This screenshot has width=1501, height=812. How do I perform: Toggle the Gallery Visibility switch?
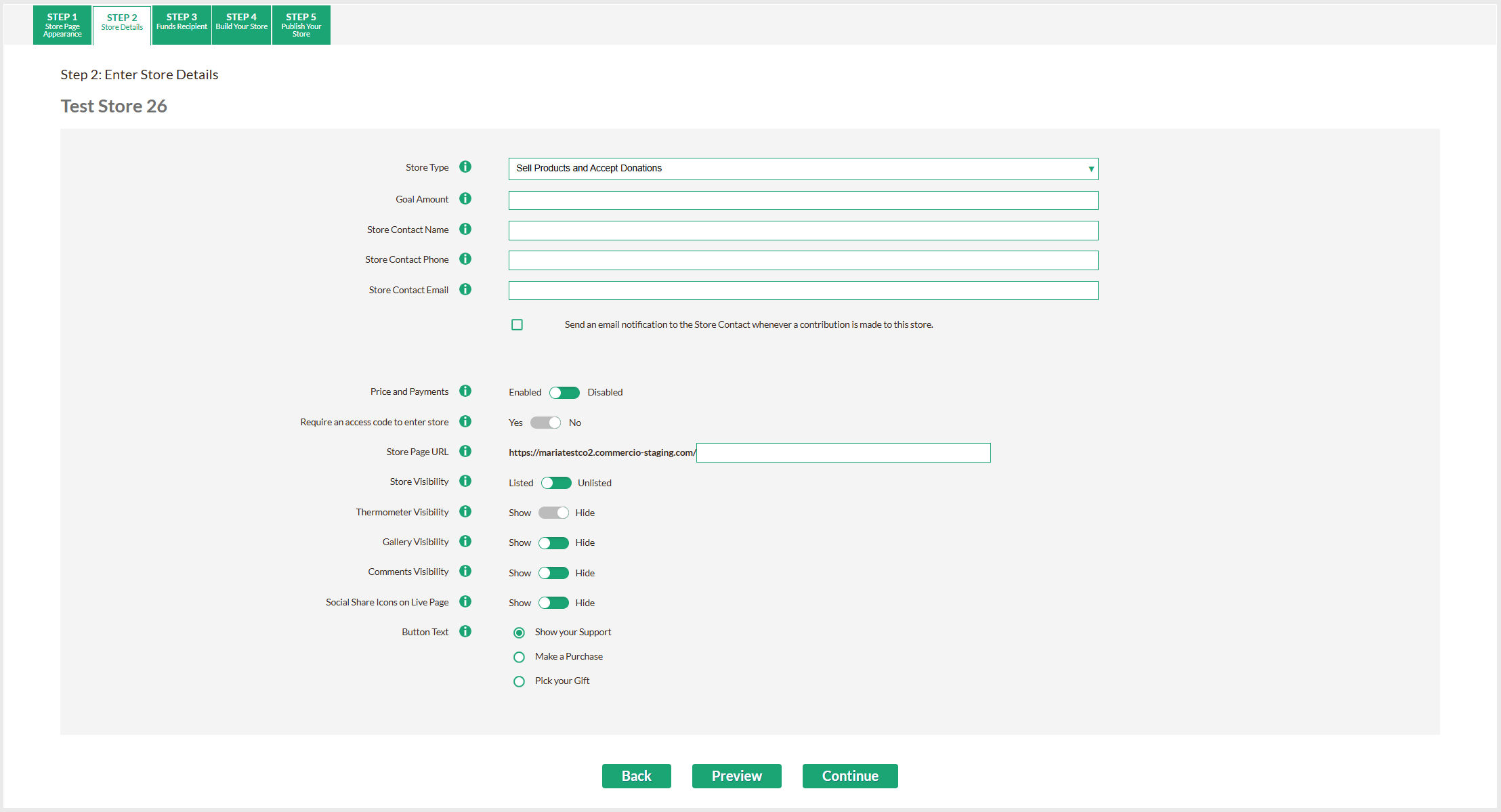click(x=553, y=543)
